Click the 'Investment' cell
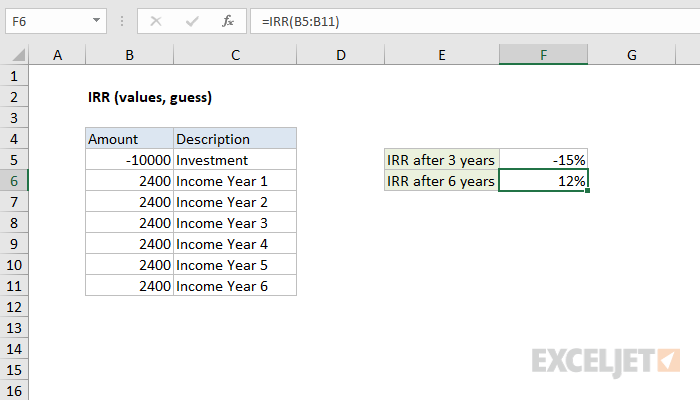This screenshot has width=700, height=400. point(235,160)
